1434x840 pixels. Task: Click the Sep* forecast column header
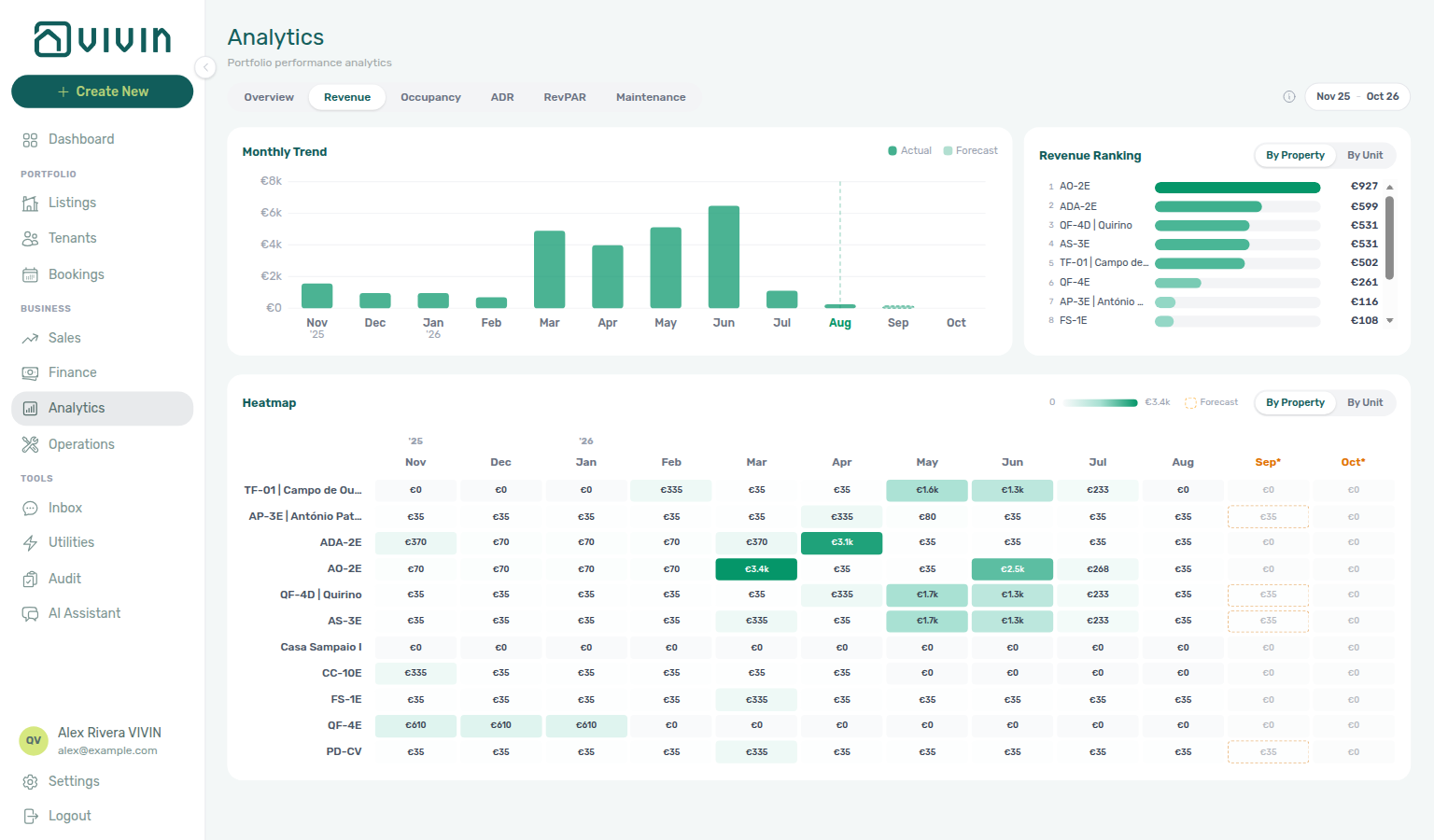(x=1268, y=462)
